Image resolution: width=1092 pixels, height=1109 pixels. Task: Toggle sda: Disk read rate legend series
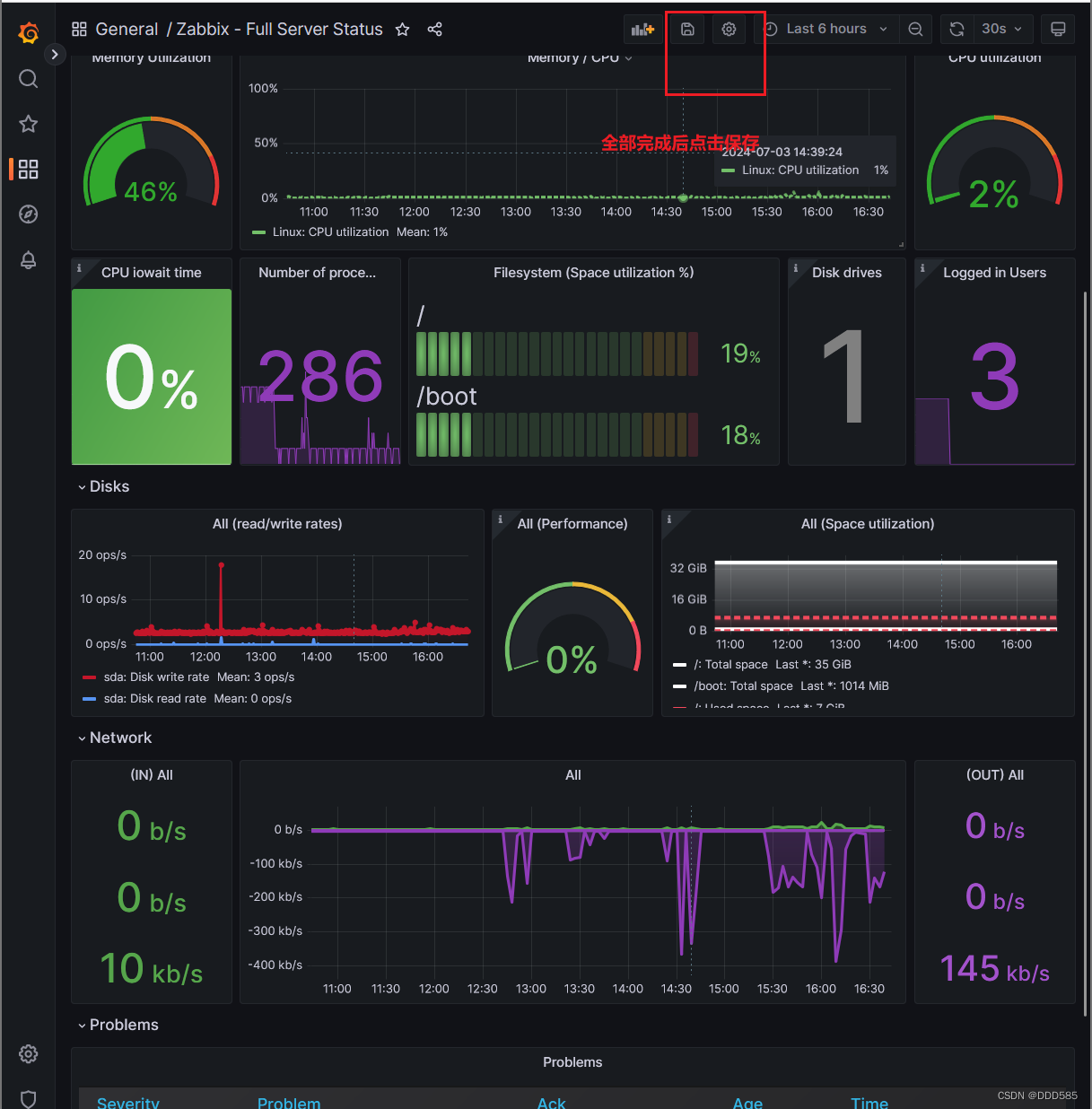(154, 699)
